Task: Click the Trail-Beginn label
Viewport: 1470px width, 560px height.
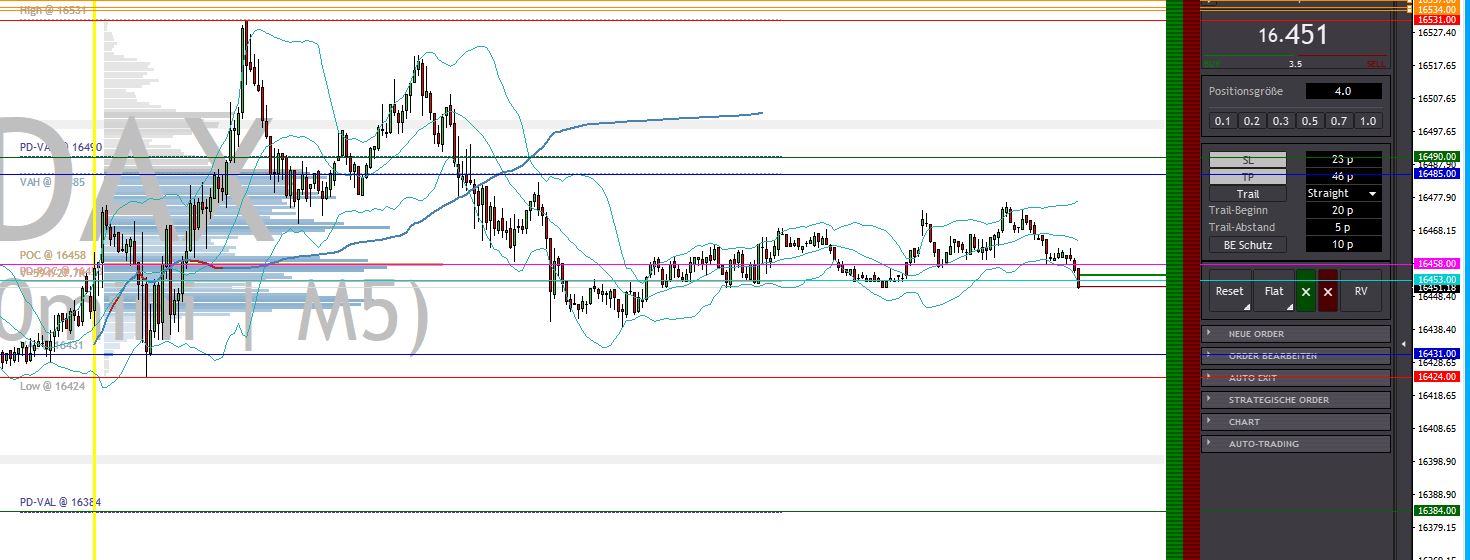Action: click(x=1238, y=211)
